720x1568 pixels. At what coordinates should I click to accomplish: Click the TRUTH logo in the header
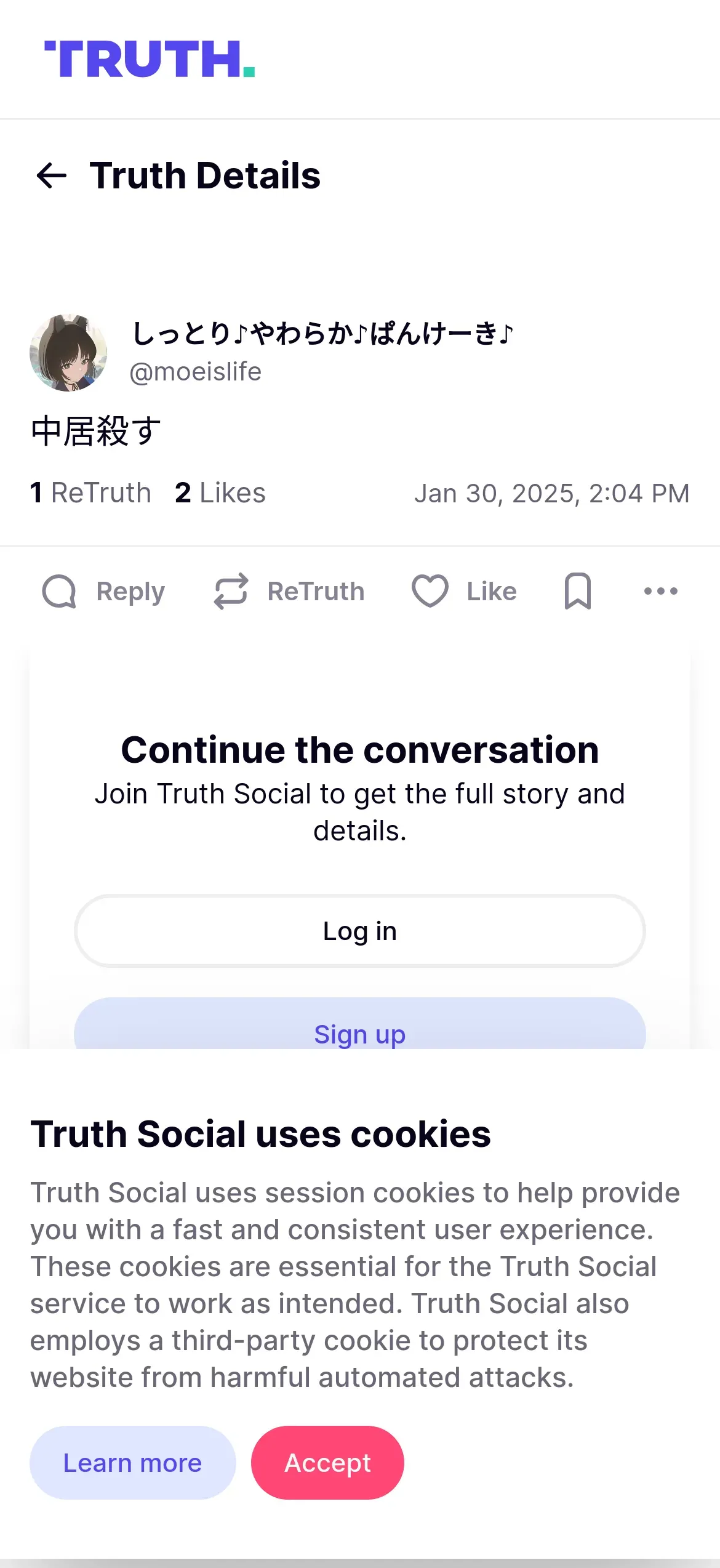coord(150,59)
